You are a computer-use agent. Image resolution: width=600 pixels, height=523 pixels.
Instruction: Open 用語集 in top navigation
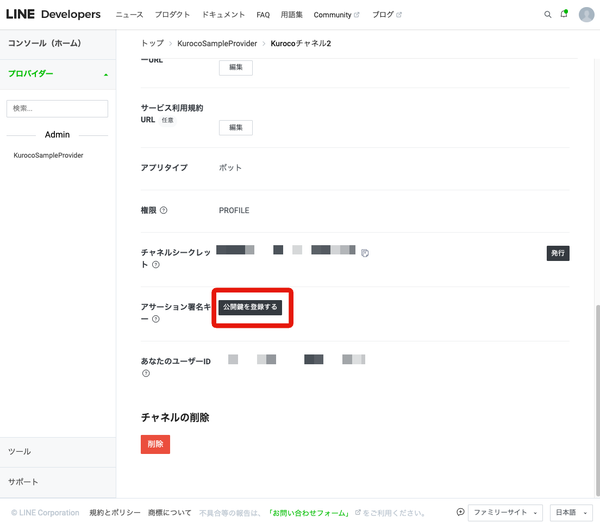(x=292, y=15)
